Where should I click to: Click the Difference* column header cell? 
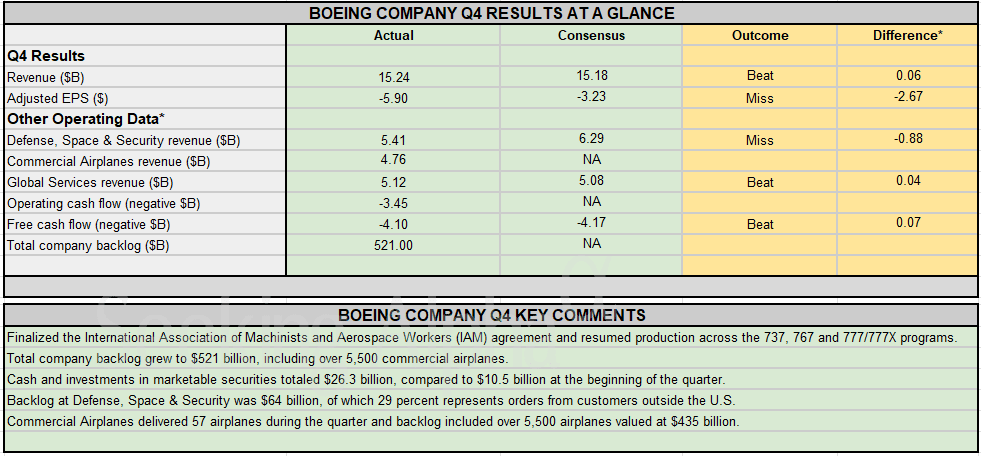pos(907,35)
